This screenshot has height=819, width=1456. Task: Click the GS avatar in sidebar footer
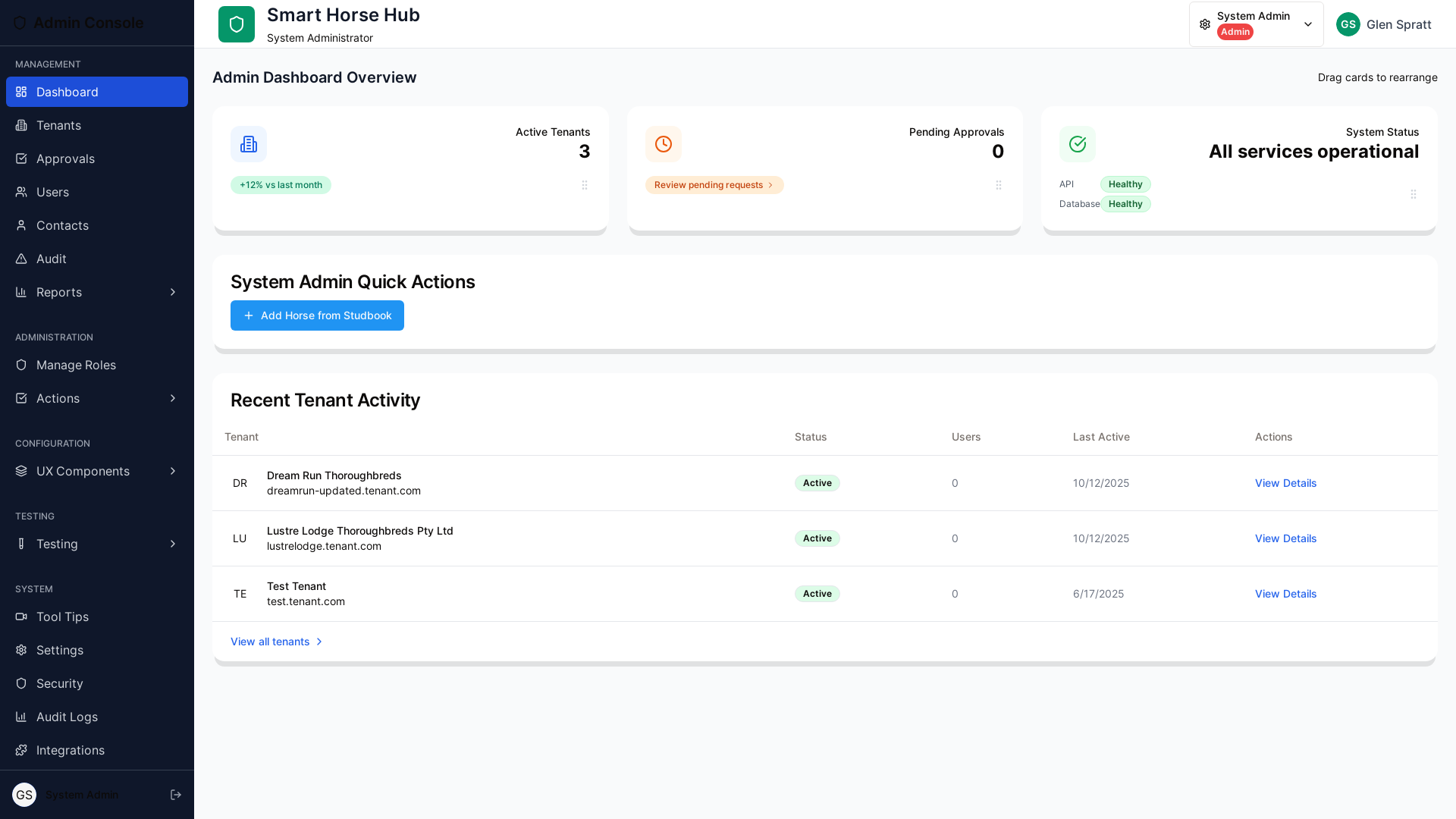tap(24, 795)
